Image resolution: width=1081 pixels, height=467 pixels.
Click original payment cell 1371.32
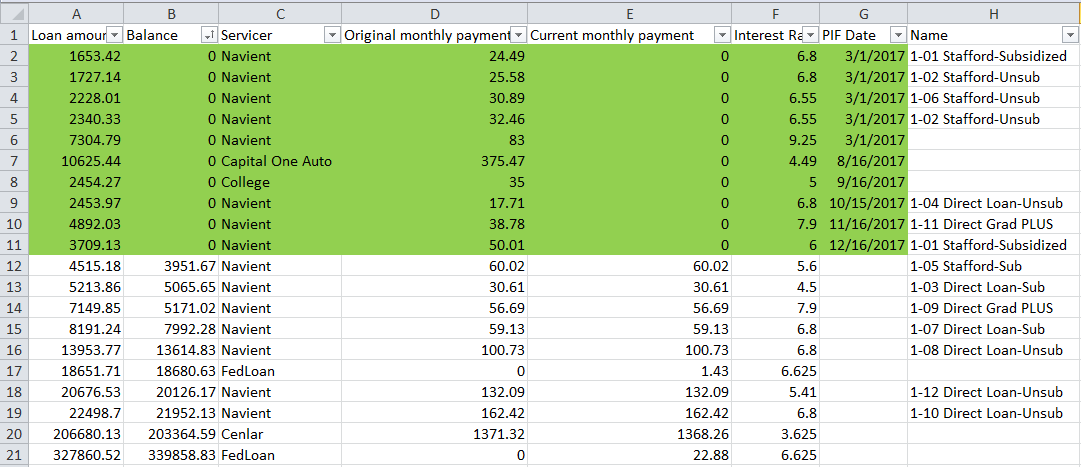(x=434, y=435)
